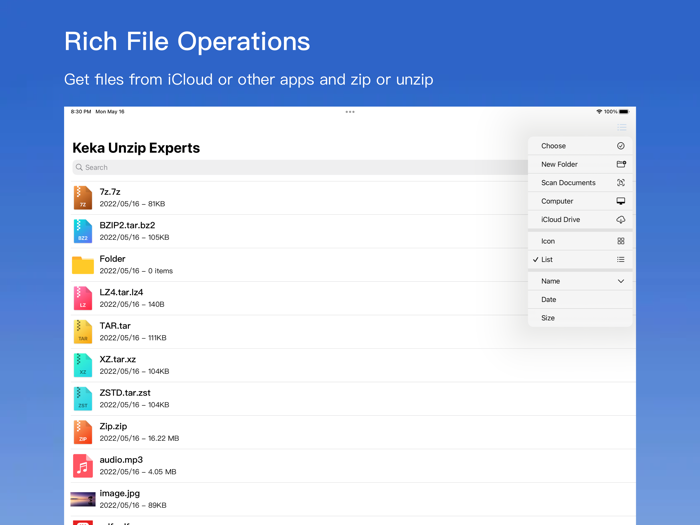Screen dimensions: 700x525
Task: Expand the Name sort order chevron
Action: (620, 281)
